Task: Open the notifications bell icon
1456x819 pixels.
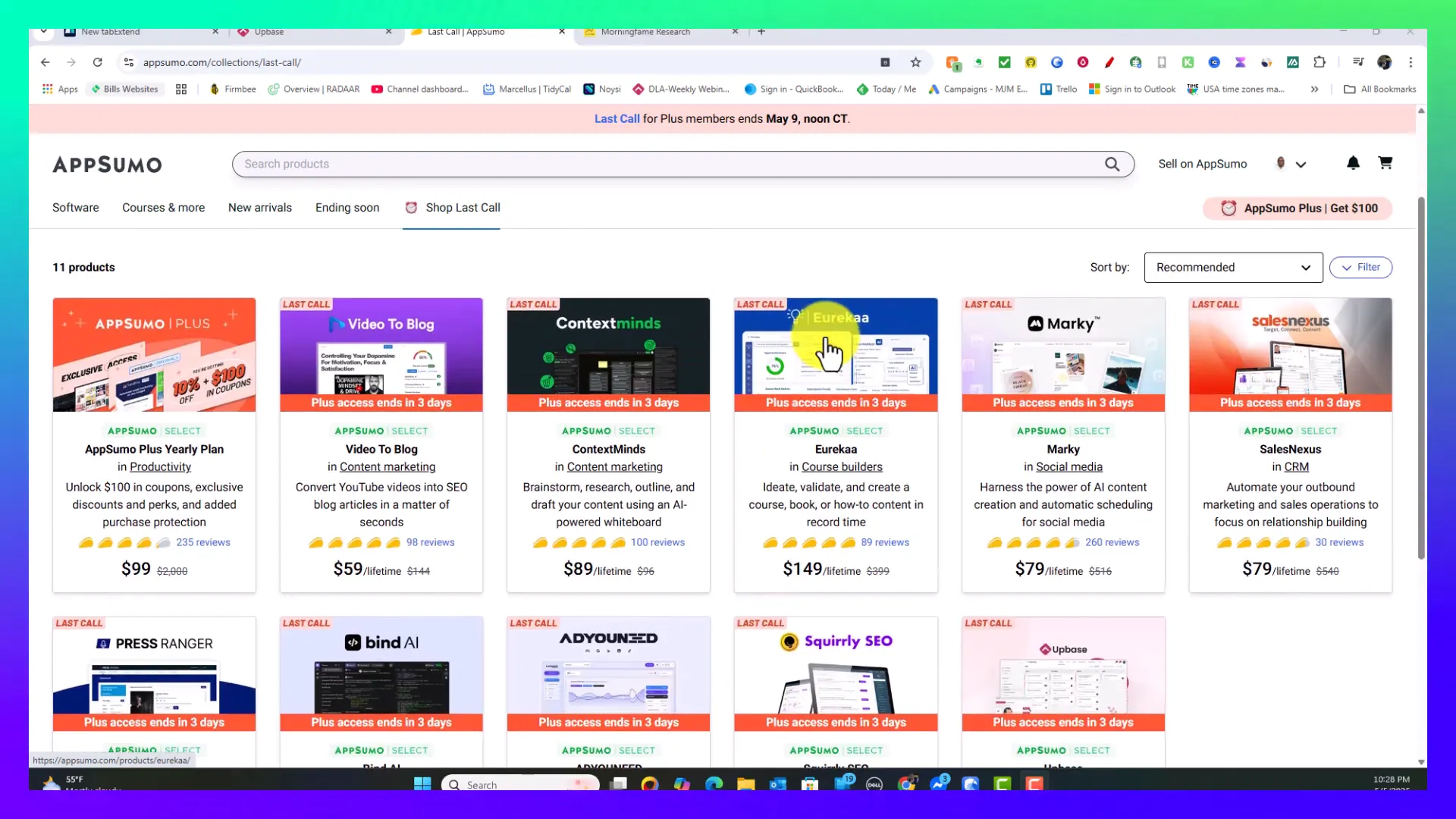Action: coord(1353,163)
